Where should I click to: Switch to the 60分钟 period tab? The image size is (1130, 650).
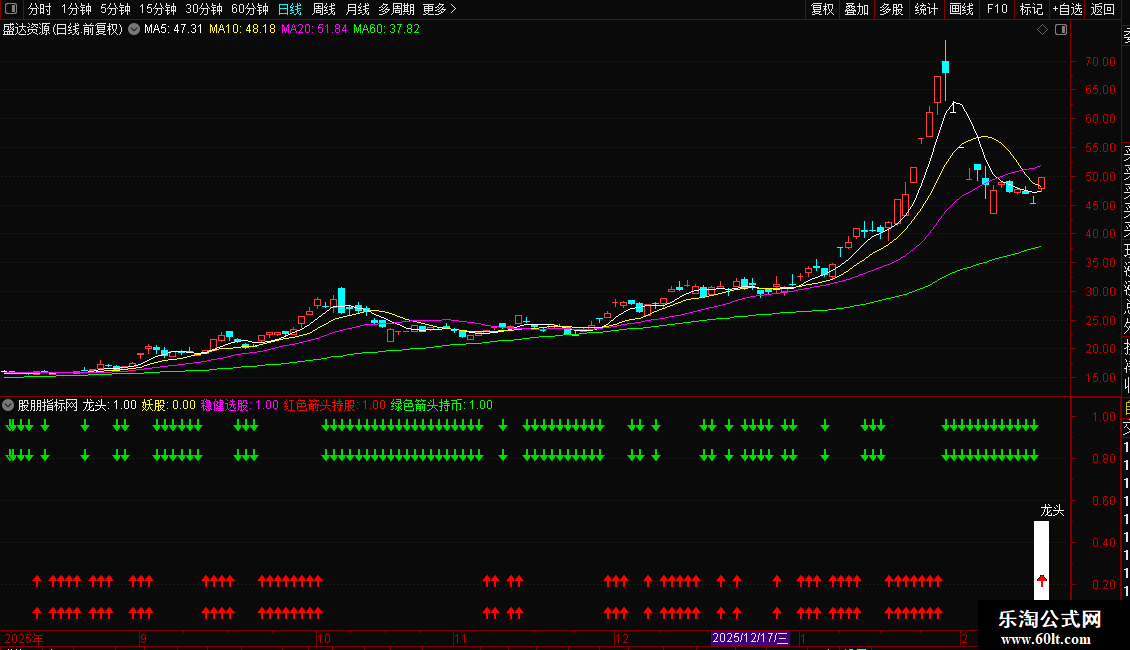pyautogui.click(x=250, y=9)
